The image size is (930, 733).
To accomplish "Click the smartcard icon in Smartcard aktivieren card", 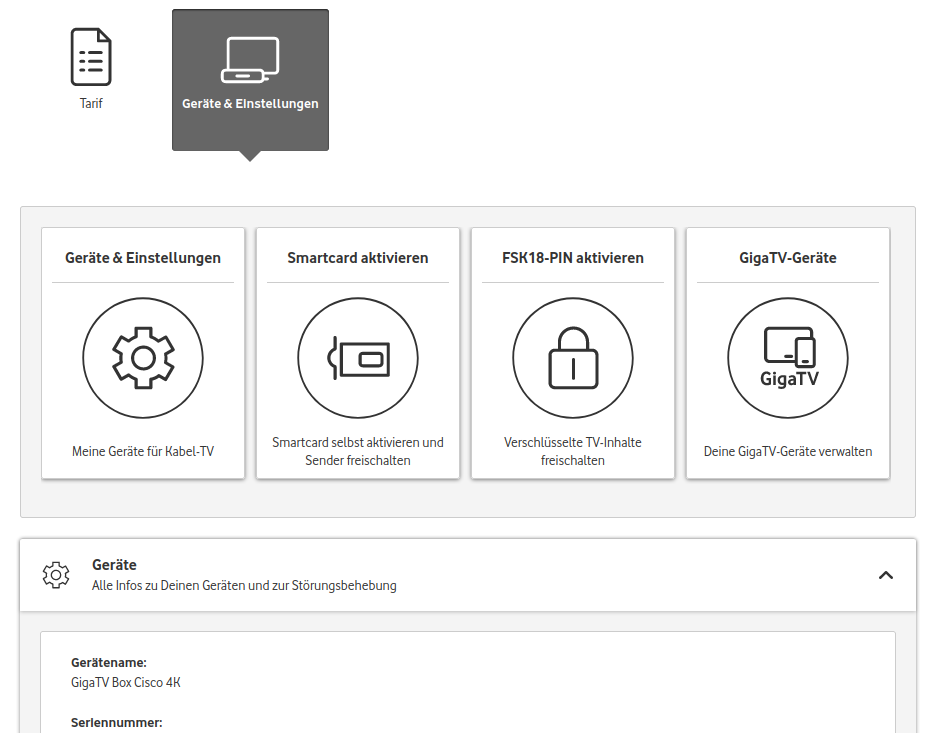I will (x=358, y=358).
